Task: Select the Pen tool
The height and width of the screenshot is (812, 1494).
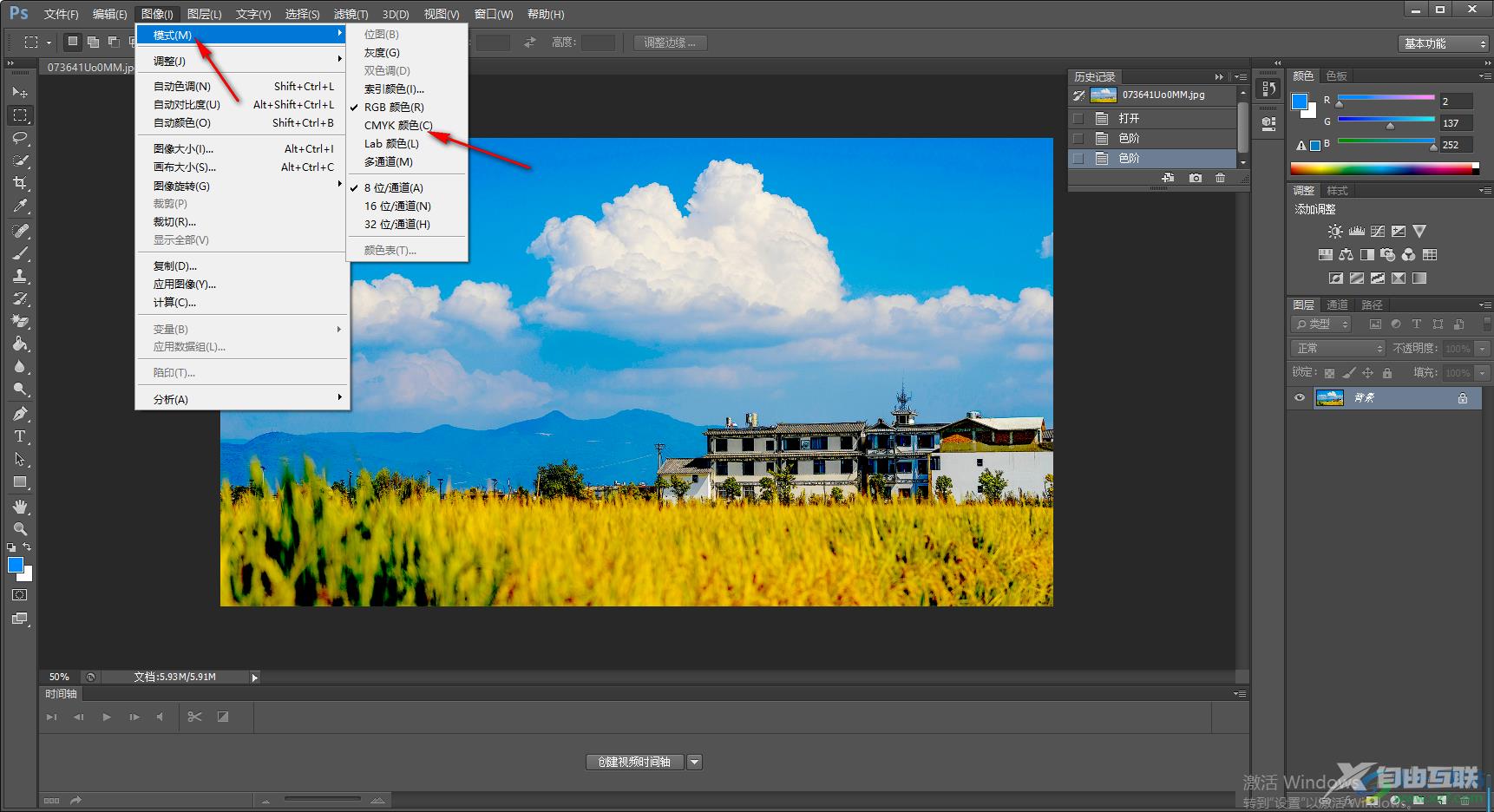Action: point(20,414)
